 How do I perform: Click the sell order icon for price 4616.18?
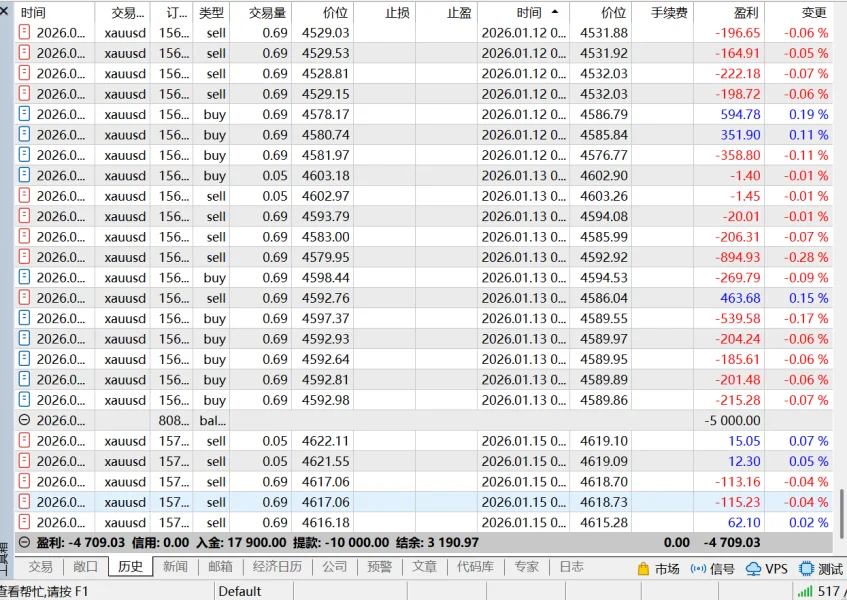pyautogui.click(x=24, y=522)
